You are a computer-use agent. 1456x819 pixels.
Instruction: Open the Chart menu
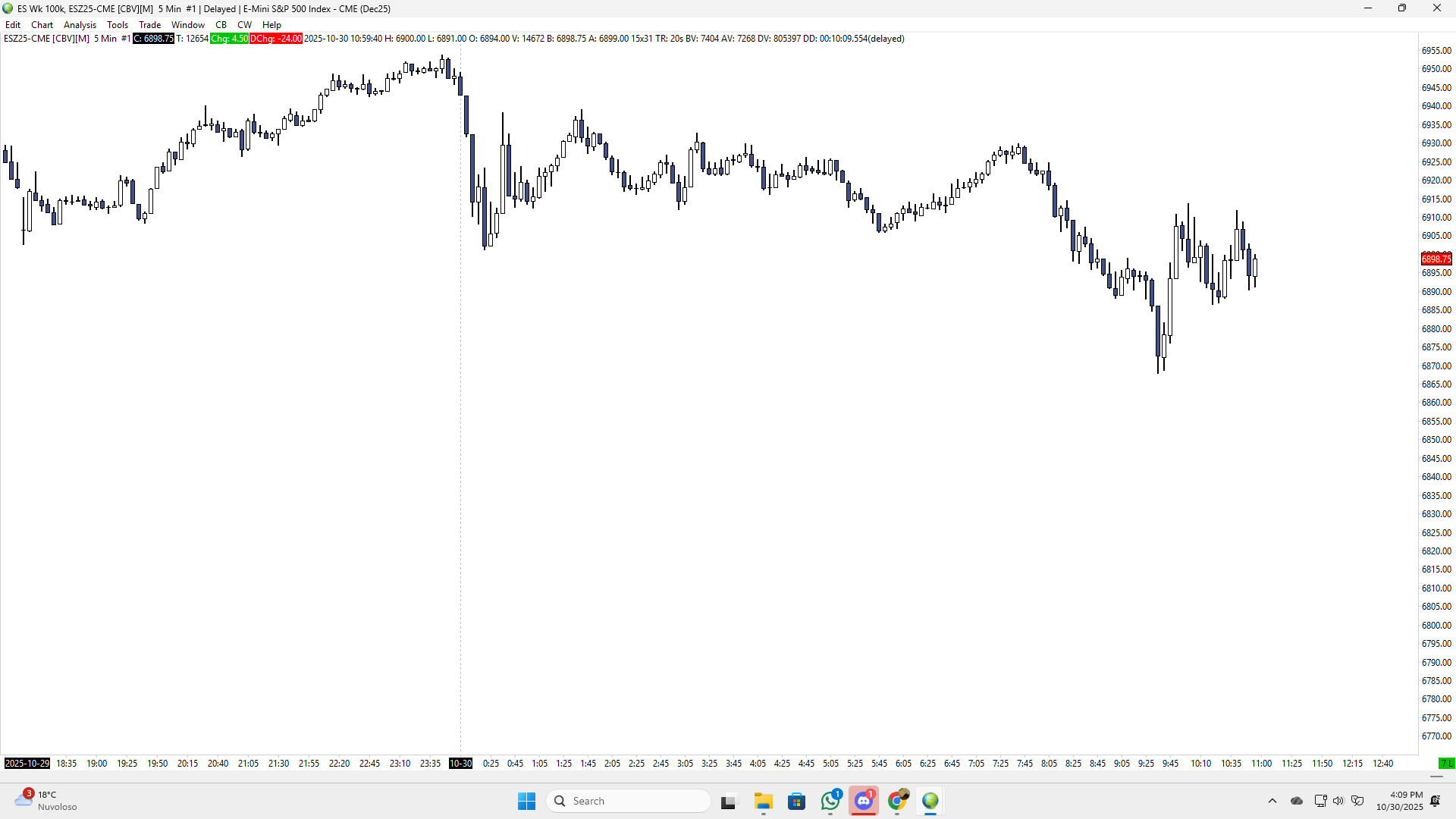tap(42, 24)
